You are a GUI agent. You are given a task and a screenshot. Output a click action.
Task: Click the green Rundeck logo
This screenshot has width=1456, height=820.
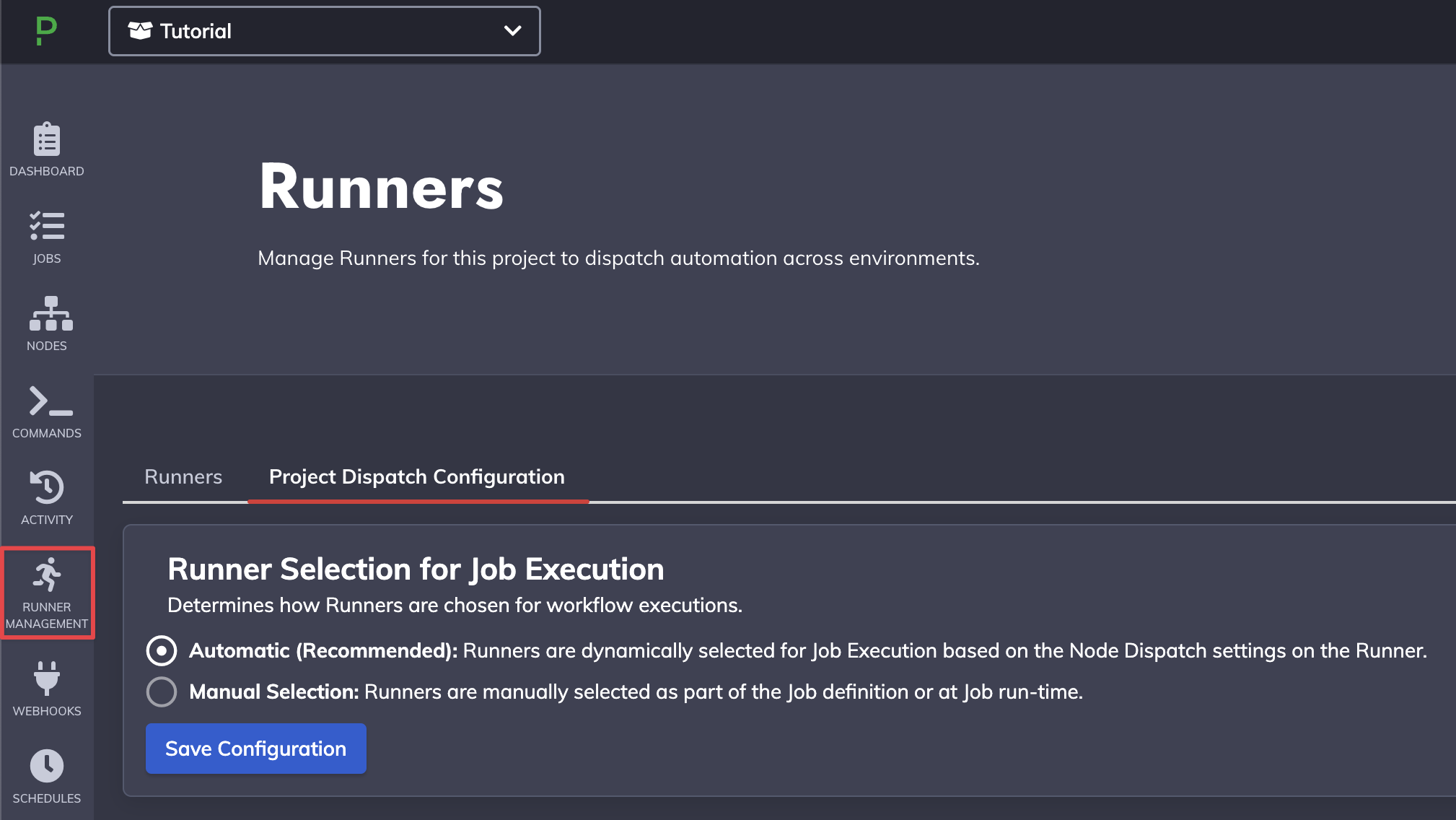[x=46, y=31]
